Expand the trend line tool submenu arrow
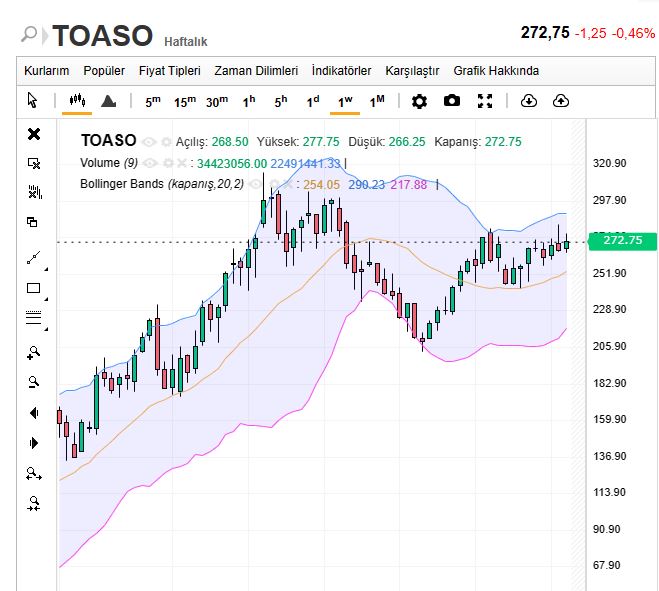This screenshot has width=659, height=591. [46, 269]
